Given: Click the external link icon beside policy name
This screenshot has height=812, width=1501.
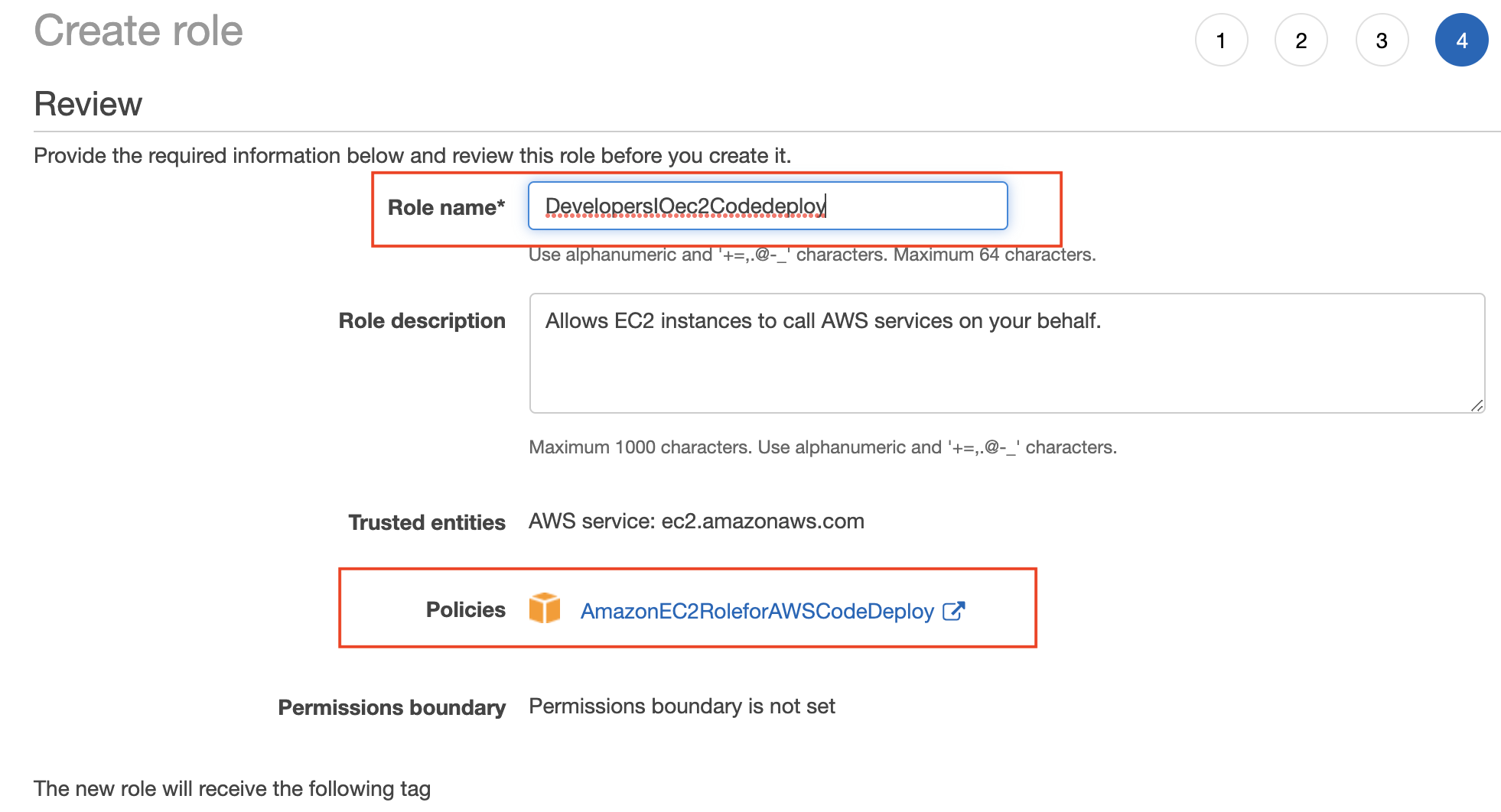Looking at the screenshot, I should pos(954,611).
